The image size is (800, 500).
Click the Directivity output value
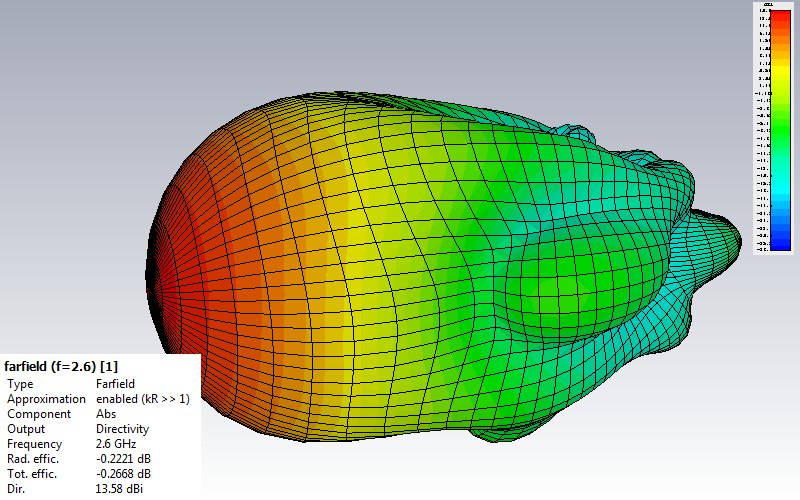122,429
